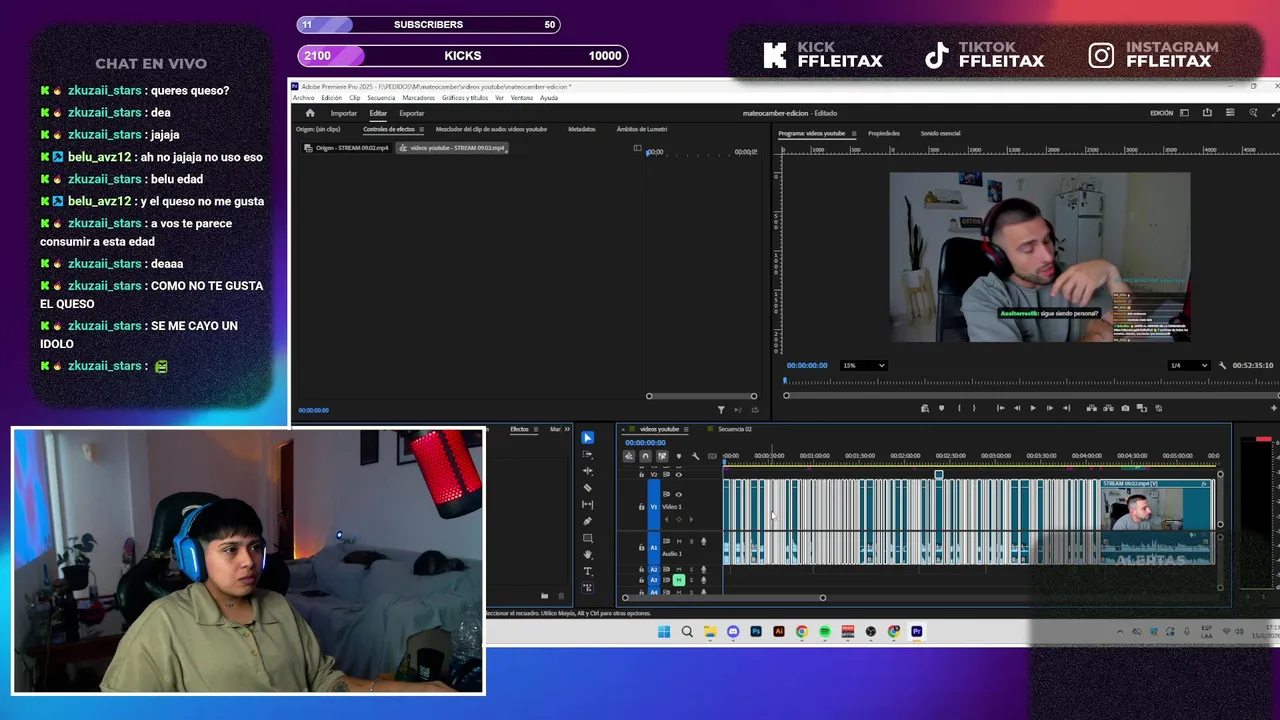The image size is (1280, 720).
Task: Open Archivo menu
Action: click(303, 98)
